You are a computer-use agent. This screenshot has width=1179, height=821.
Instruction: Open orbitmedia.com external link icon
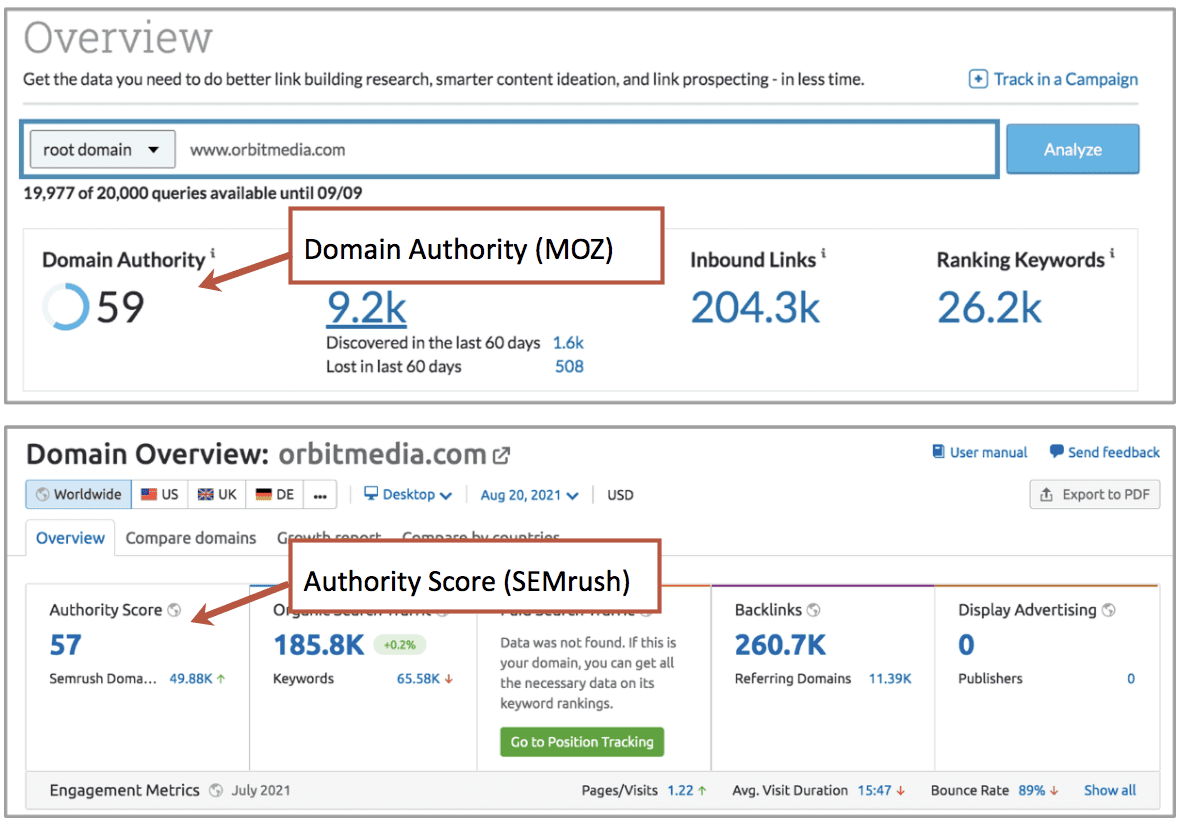click(502, 455)
